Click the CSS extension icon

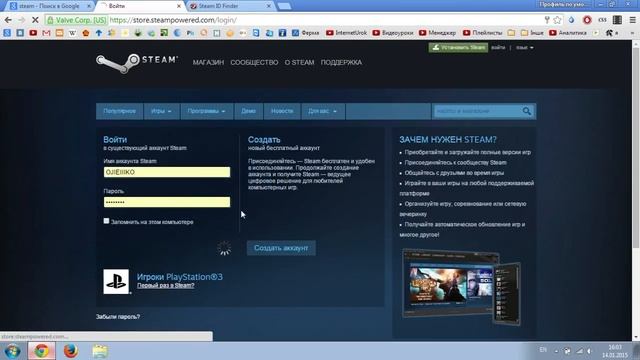602,20
